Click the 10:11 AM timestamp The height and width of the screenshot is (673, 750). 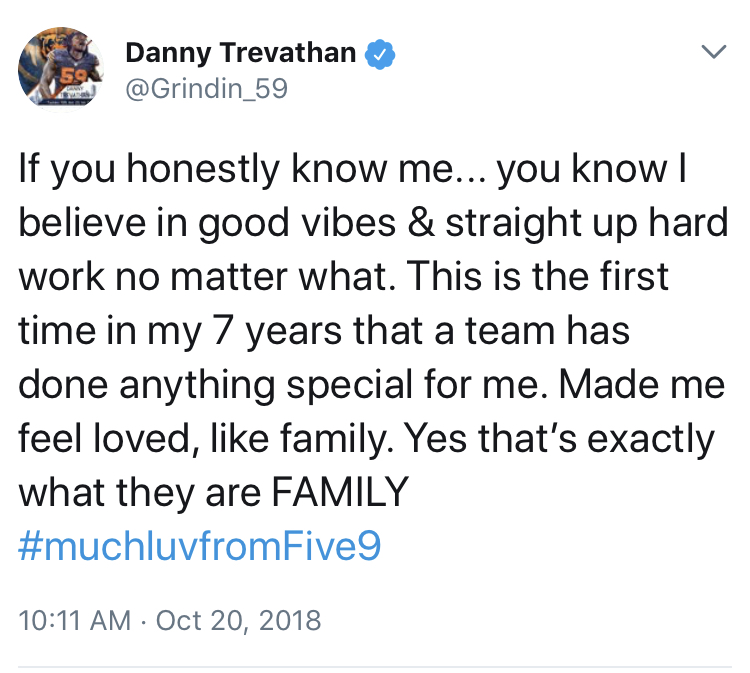click(x=75, y=620)
